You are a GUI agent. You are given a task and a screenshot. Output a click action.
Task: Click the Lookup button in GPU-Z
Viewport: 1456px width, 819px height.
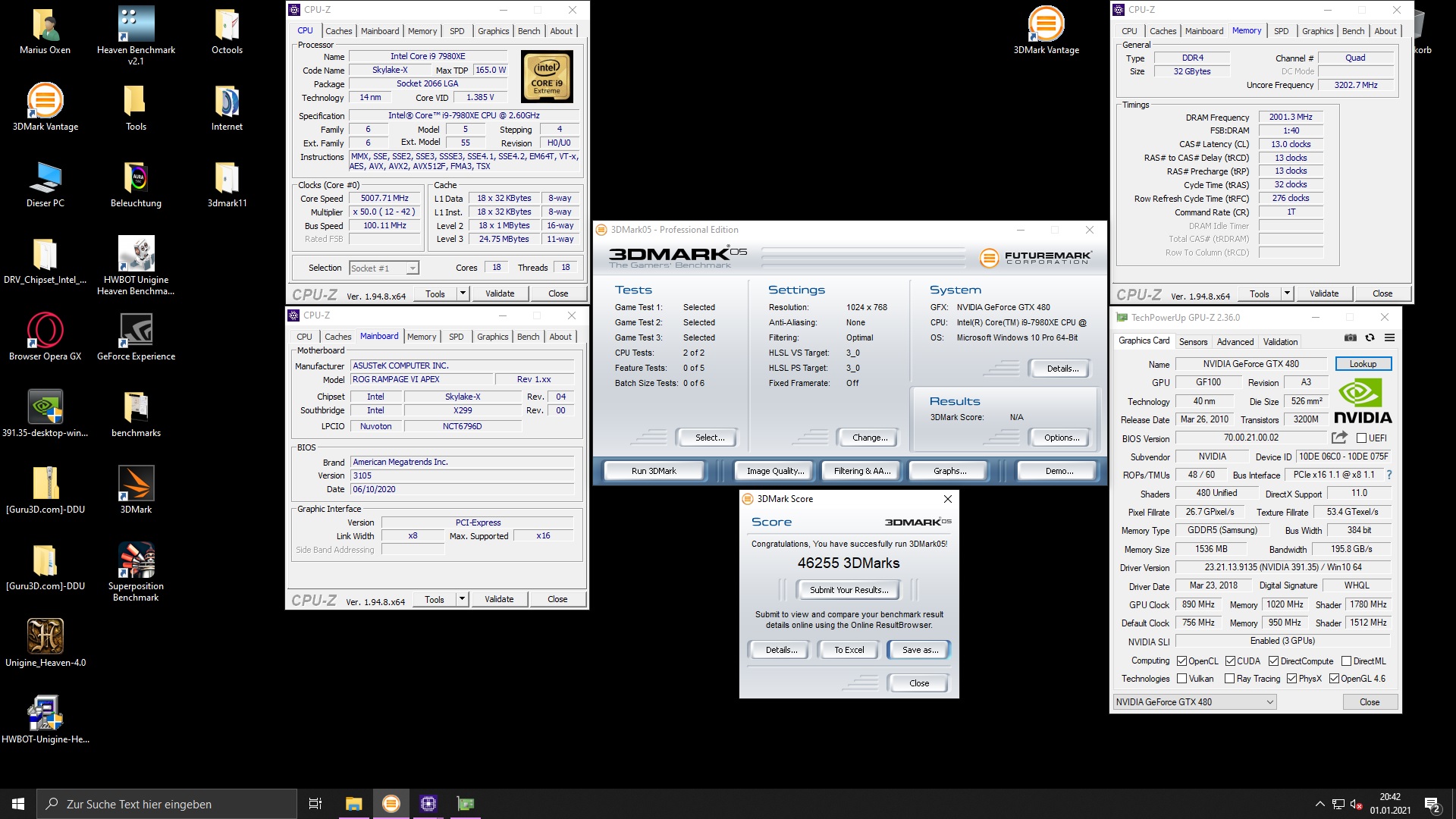click(x=1363, y=364)
